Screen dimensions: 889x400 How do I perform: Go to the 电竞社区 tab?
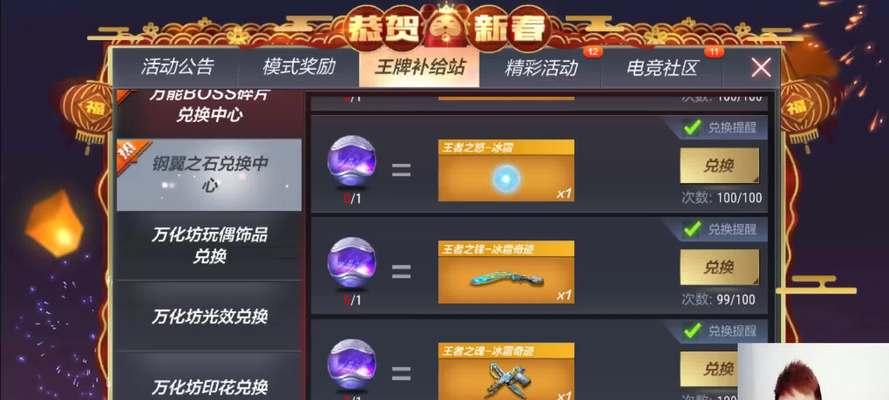pos(662,69)
